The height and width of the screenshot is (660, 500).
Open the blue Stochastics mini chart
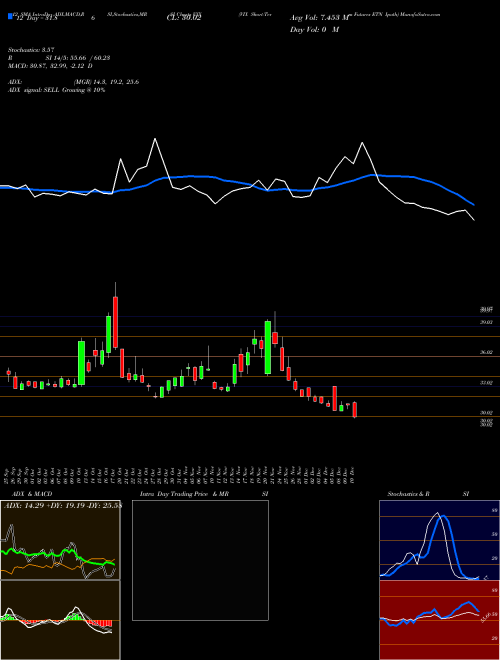tap(439, 540)
